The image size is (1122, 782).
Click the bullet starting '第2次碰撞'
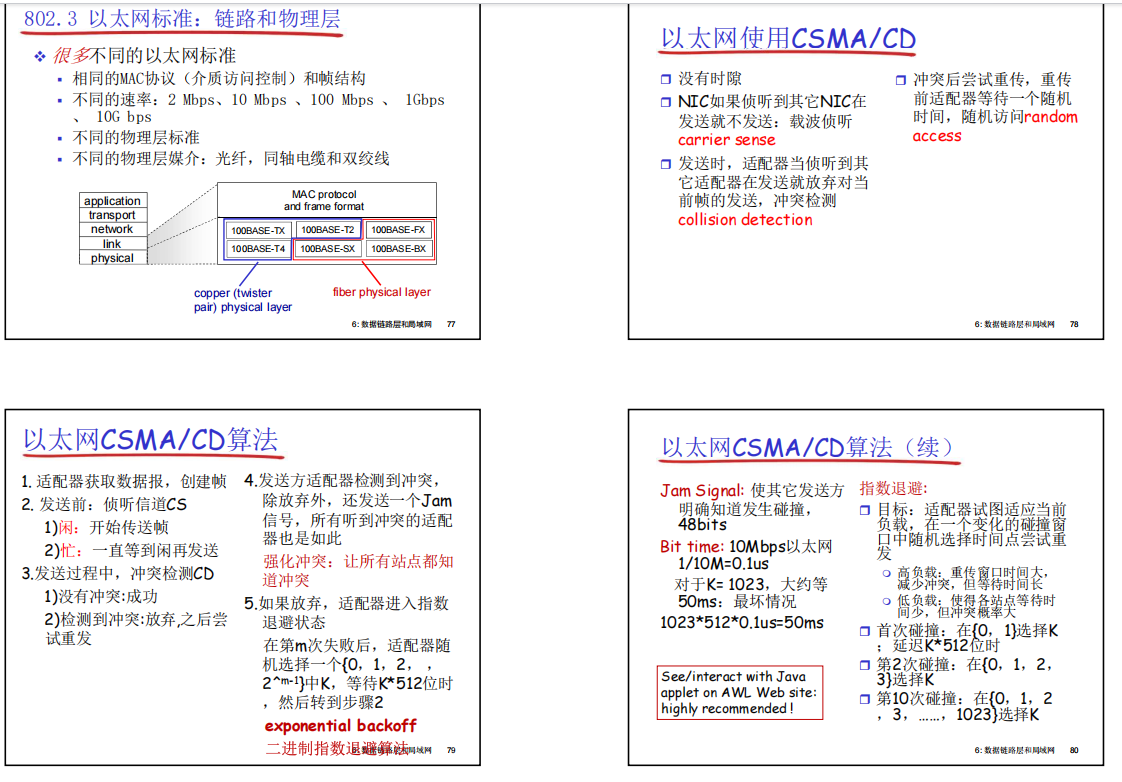point(963,672)
